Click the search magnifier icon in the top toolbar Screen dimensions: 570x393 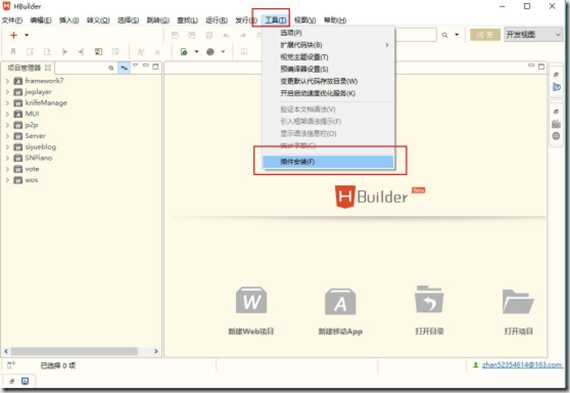coord(445,35)
